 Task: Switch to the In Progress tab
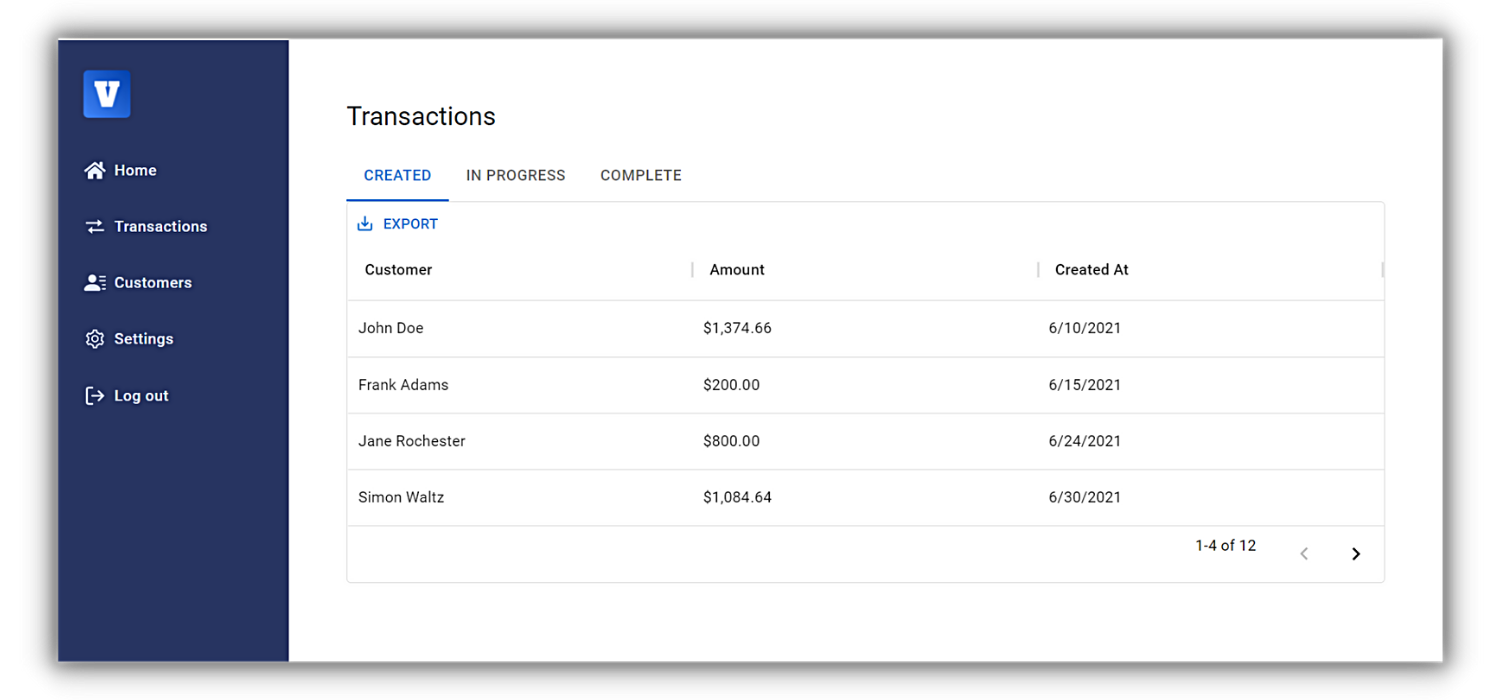pos(515,175)
